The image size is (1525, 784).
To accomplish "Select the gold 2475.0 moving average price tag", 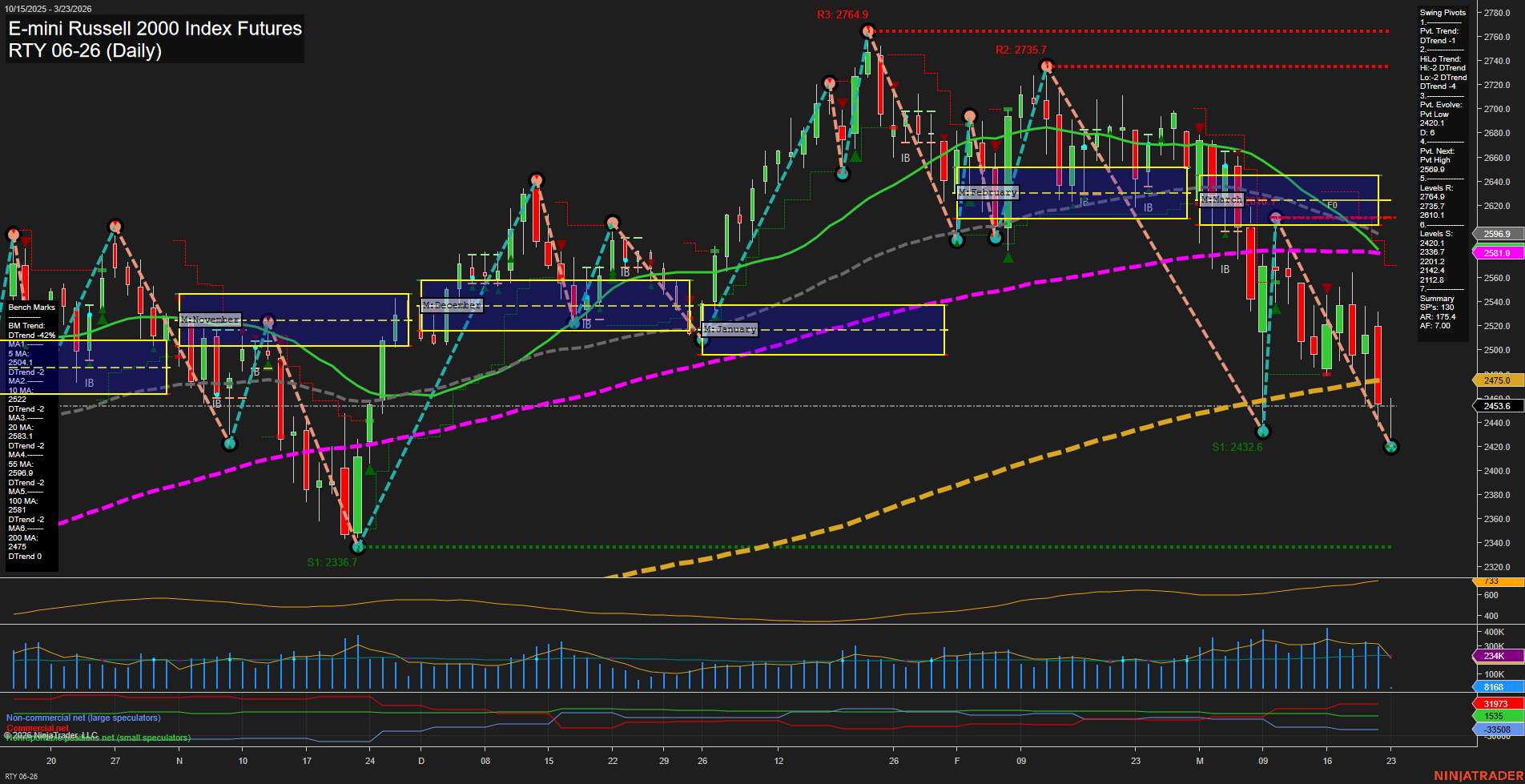I will pyautogui.click(x=1496, y=380).
